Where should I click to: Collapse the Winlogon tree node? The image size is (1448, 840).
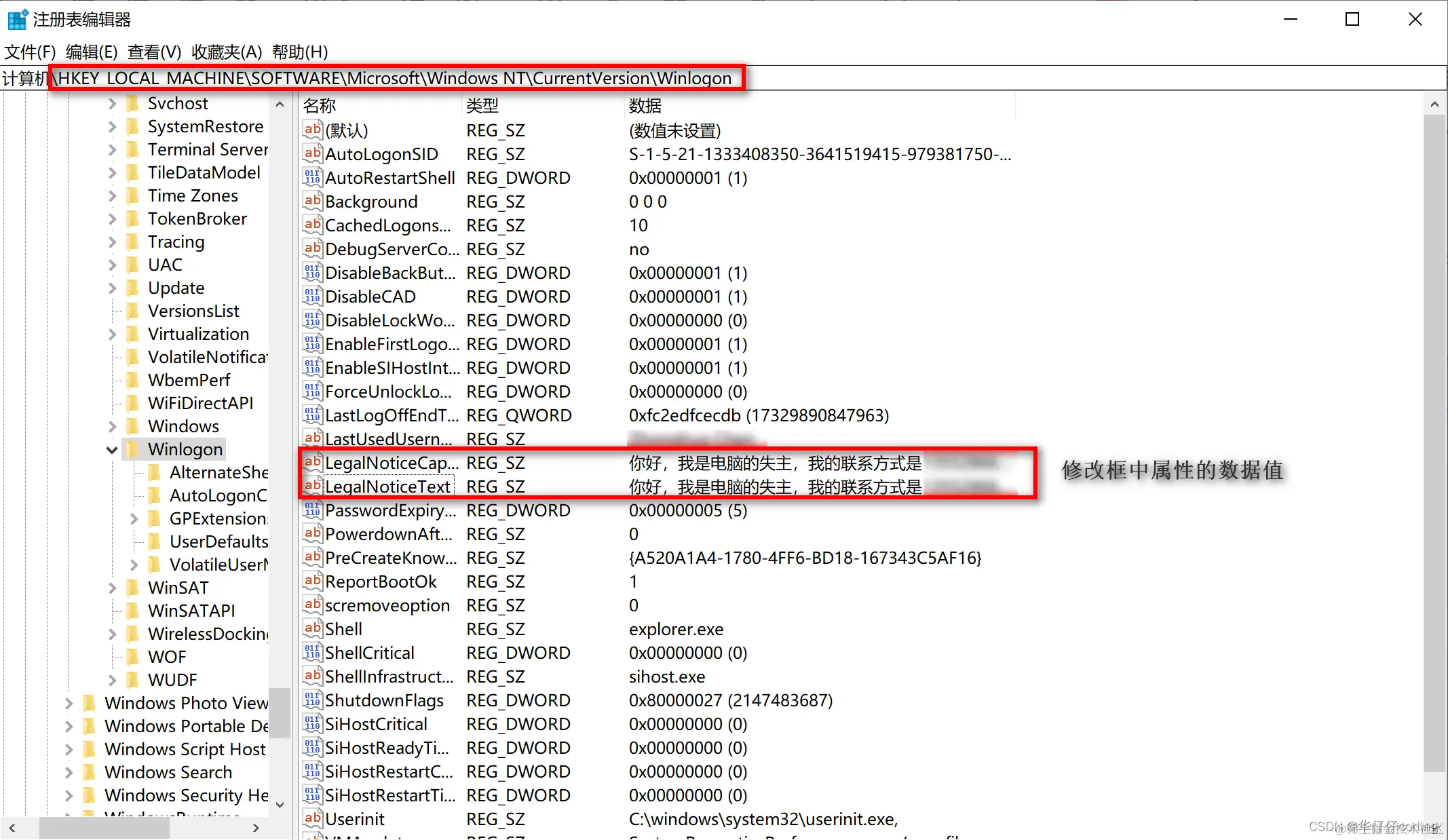click(x=112, y=449)
